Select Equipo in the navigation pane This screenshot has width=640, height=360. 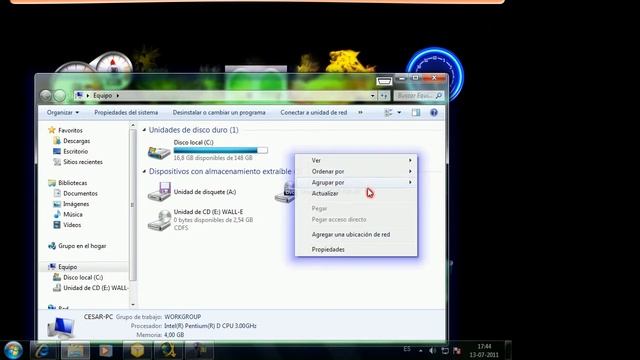click(x=67, y=267)
